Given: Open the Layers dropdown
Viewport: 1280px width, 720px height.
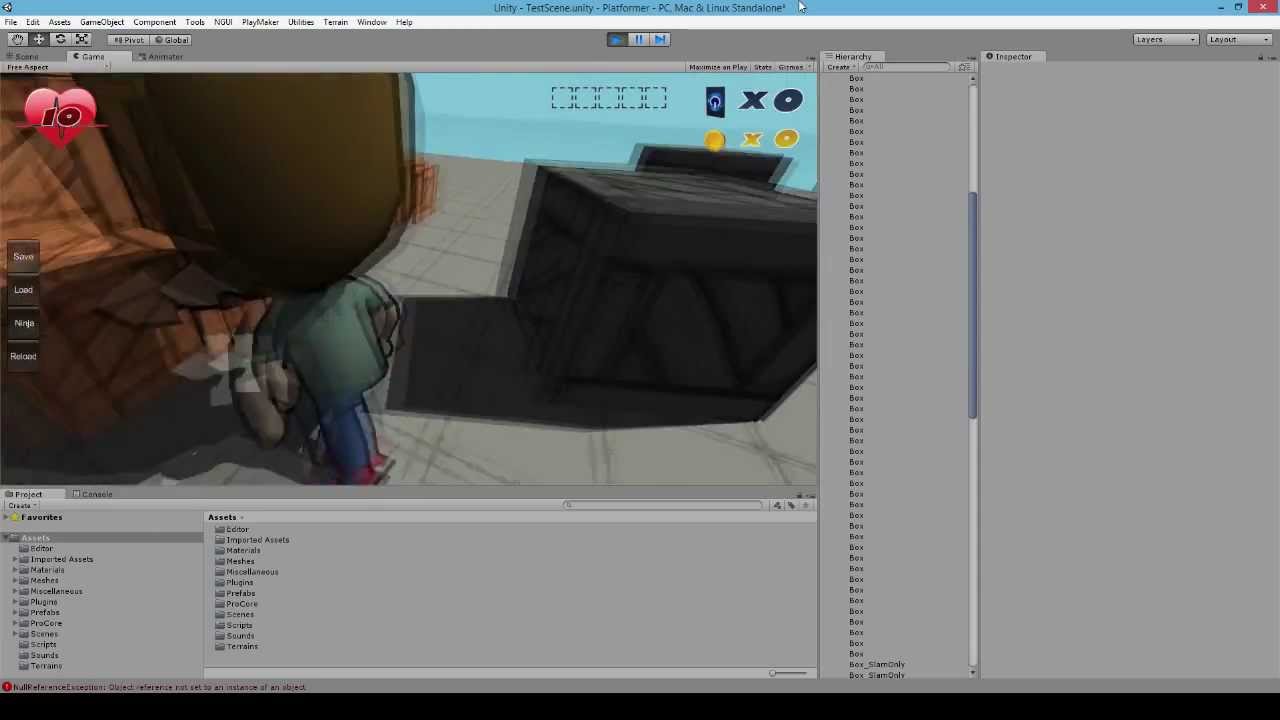Looking at the screenshot, I should (1165, 39).
